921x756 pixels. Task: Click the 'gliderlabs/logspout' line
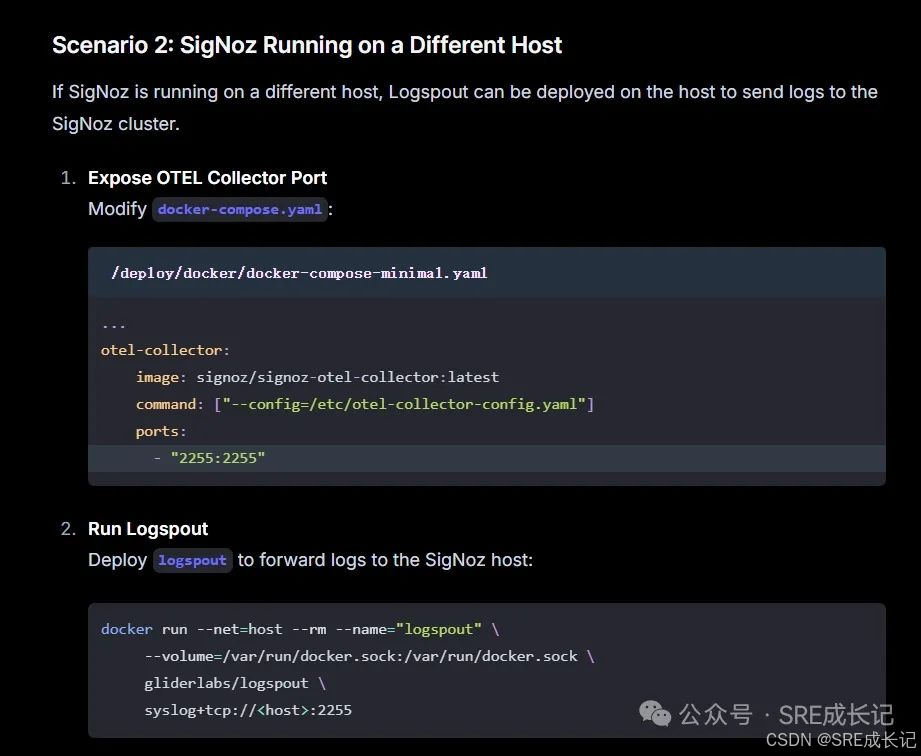point(235,683)
